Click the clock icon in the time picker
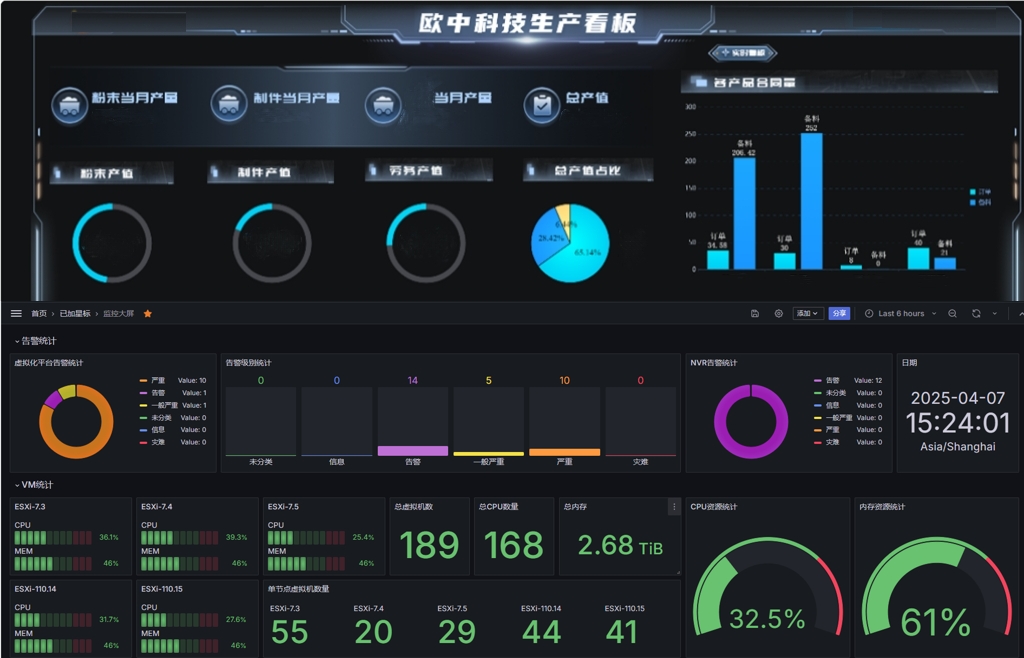 [870, 313]
